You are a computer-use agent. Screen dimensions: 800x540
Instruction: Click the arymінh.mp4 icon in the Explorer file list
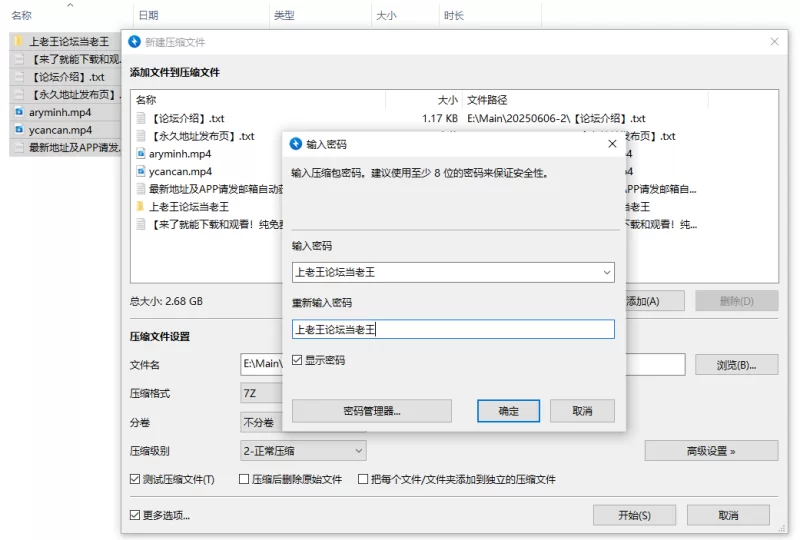click(x=19, y=112)
